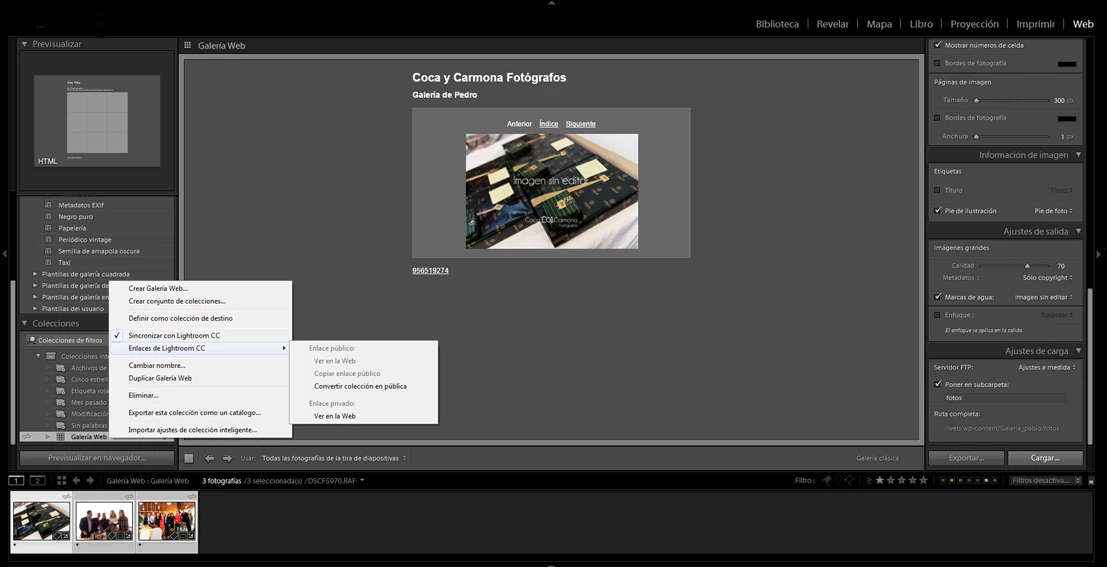
Task: Select the Mes pasado smart collection icon
Action: point(61,402)
